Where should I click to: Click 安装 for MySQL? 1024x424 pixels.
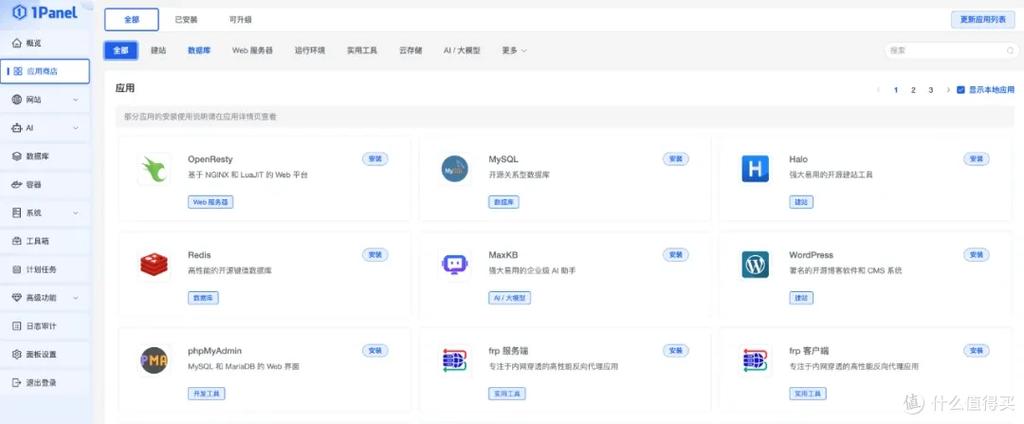click(676, 159)
